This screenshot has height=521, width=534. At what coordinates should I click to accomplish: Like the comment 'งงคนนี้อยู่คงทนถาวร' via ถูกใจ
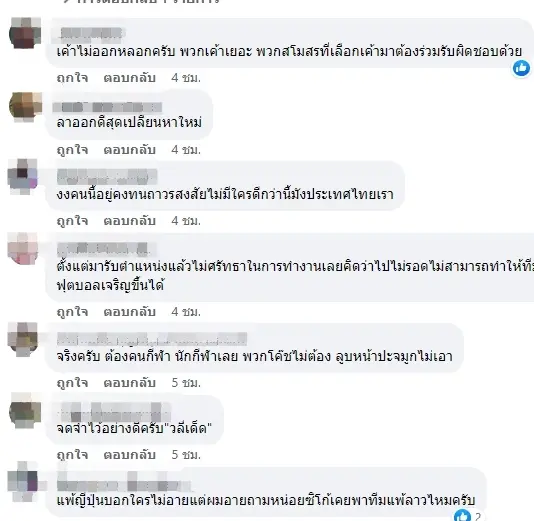tap(72, 221)
